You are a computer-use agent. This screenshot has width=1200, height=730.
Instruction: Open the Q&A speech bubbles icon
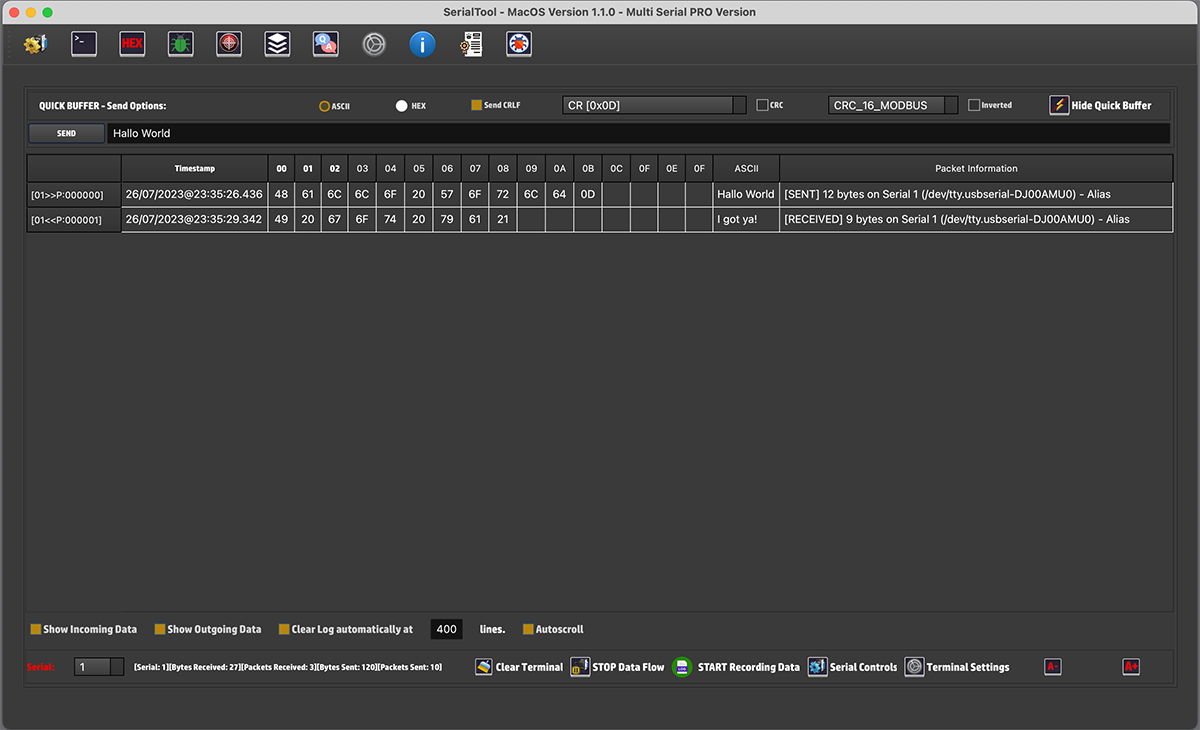pos(325,44)
